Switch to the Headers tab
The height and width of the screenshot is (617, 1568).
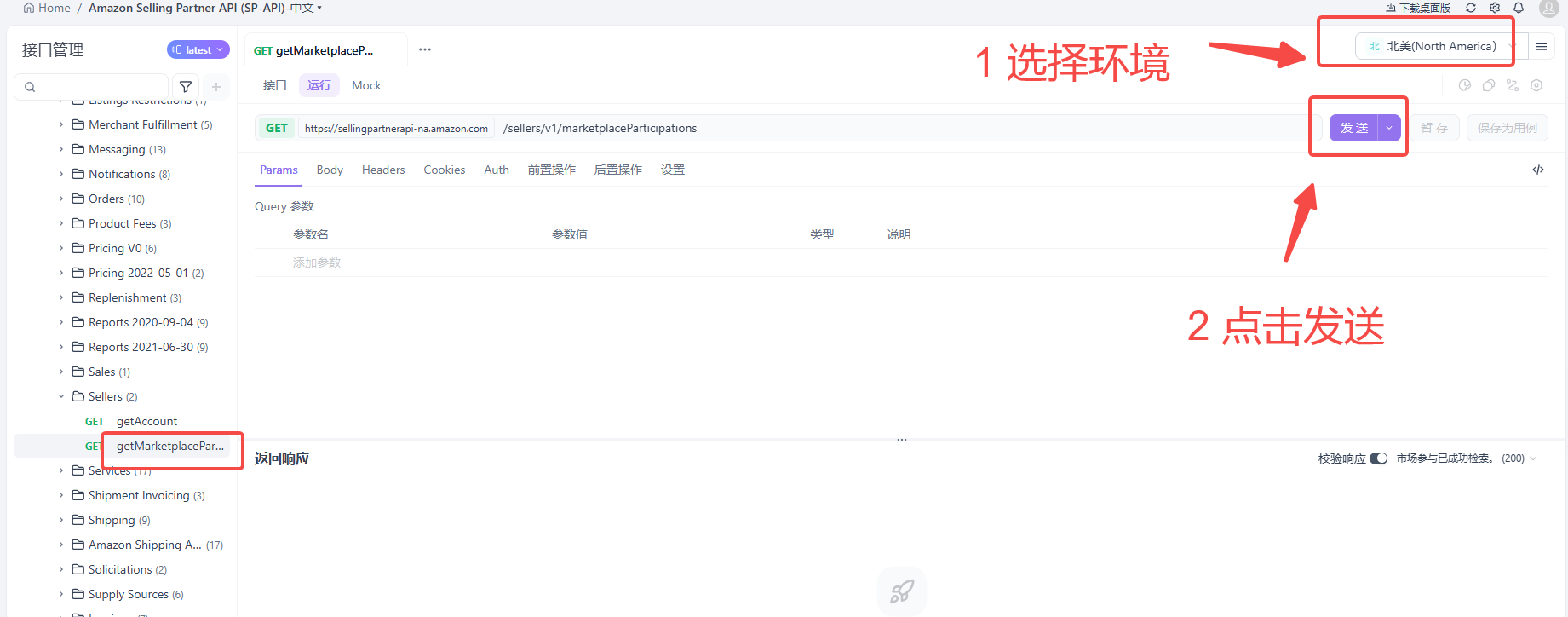[x=383, y=170]
